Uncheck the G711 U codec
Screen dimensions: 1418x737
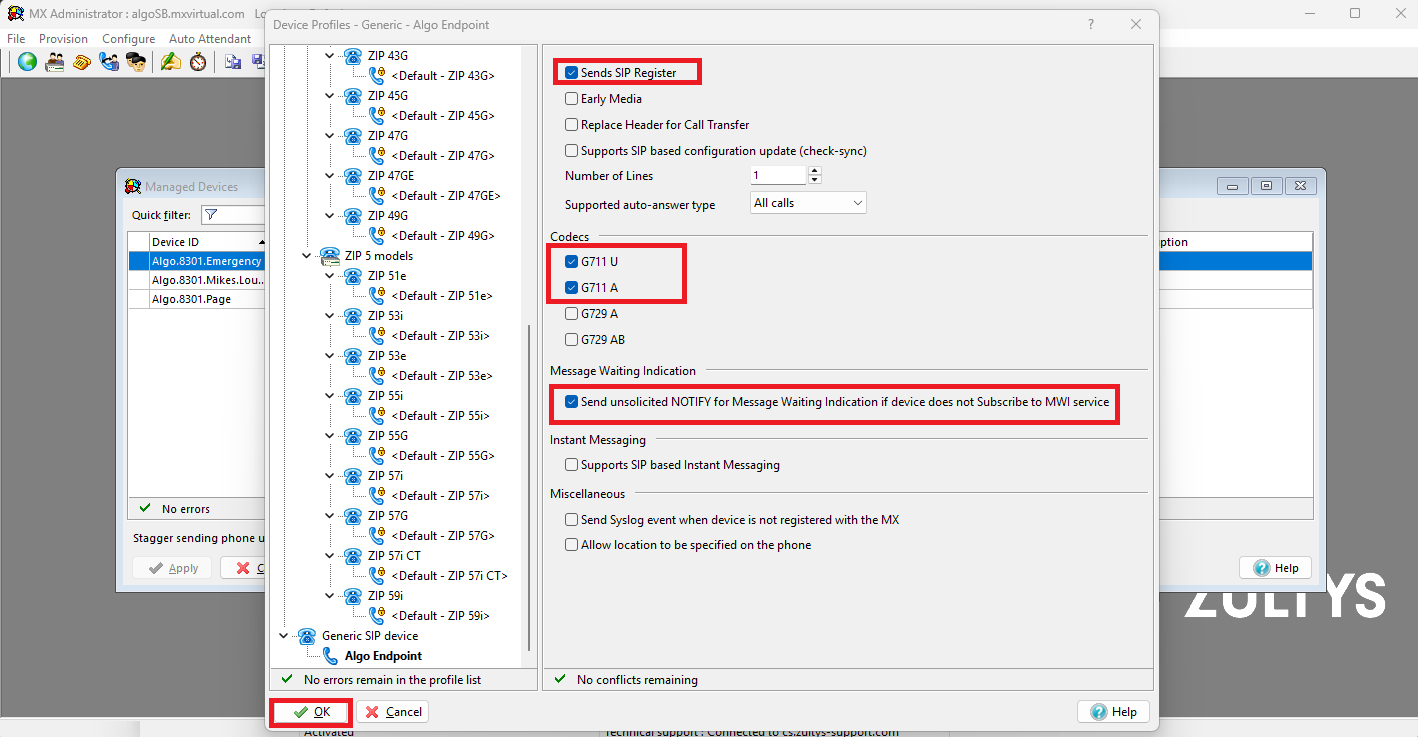tap(571, 262)
